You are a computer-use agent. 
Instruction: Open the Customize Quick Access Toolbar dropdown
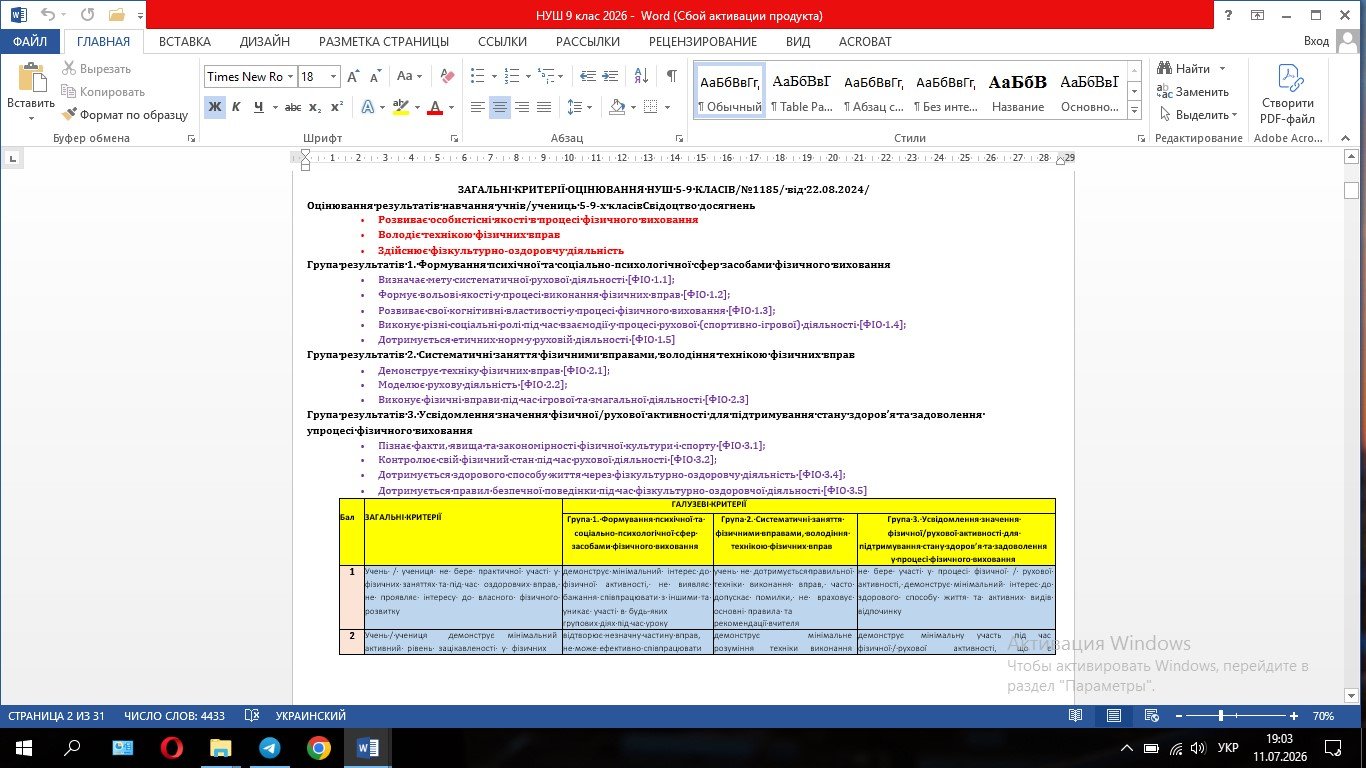140,15
